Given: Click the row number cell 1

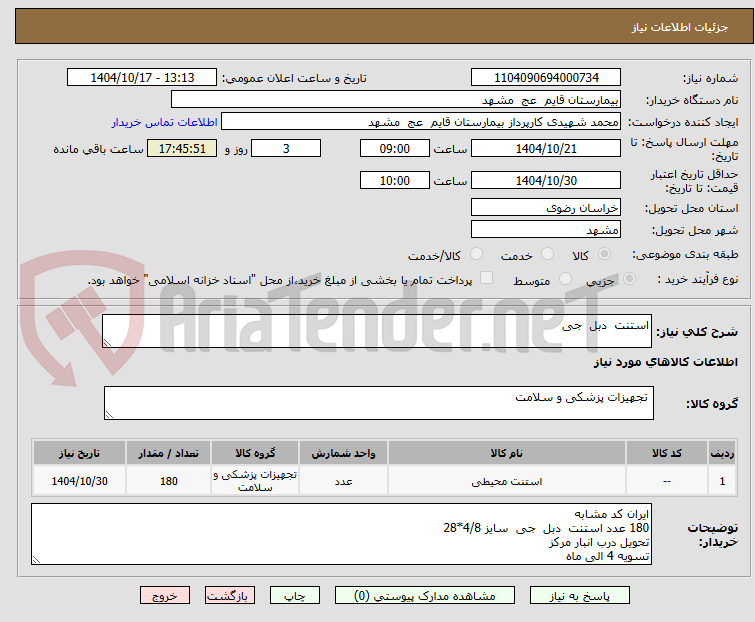Looking at the screenshot, I should pos(722,481).
